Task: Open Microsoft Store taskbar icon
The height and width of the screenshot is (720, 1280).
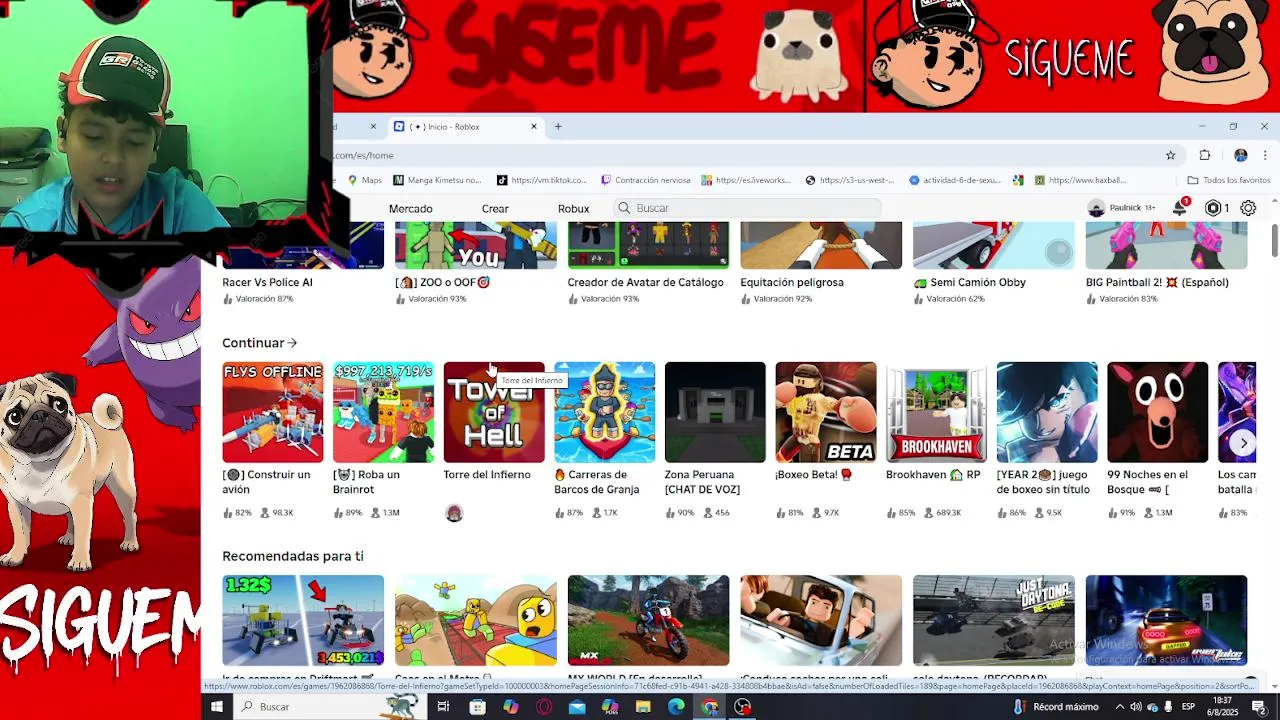Action: point(477,707)
